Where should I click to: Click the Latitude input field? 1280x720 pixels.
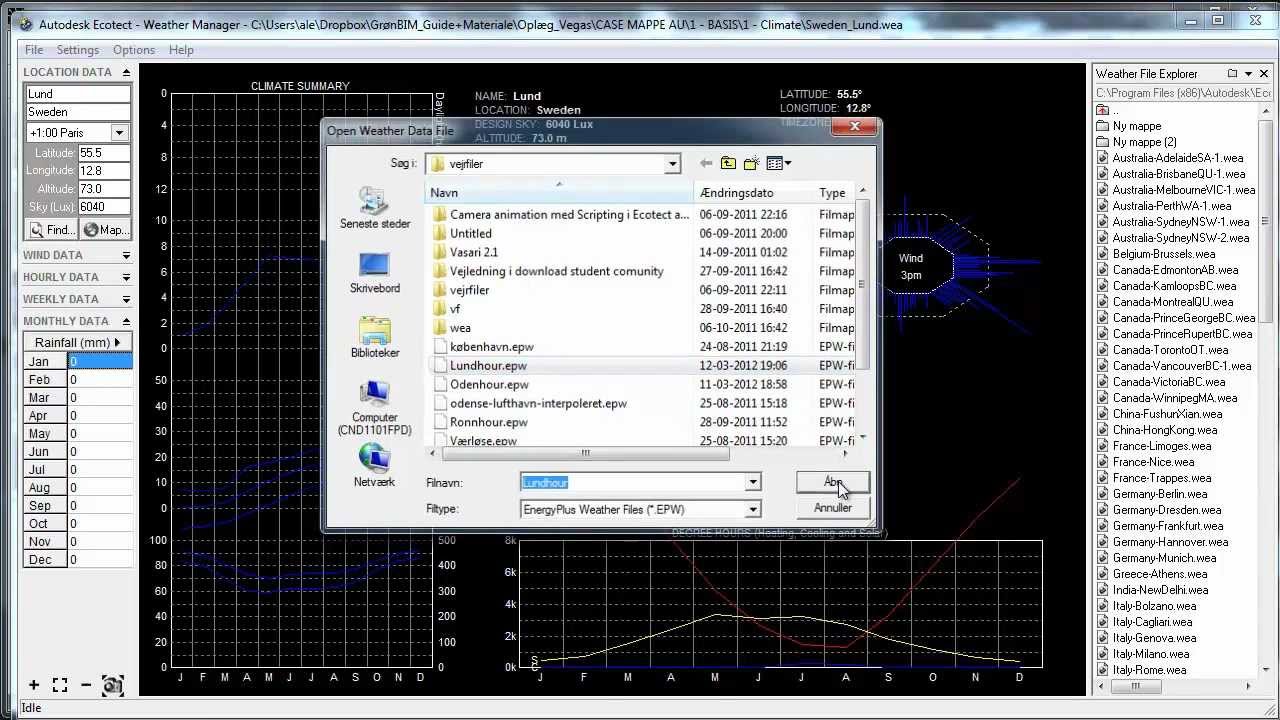[x=104, y=153]
